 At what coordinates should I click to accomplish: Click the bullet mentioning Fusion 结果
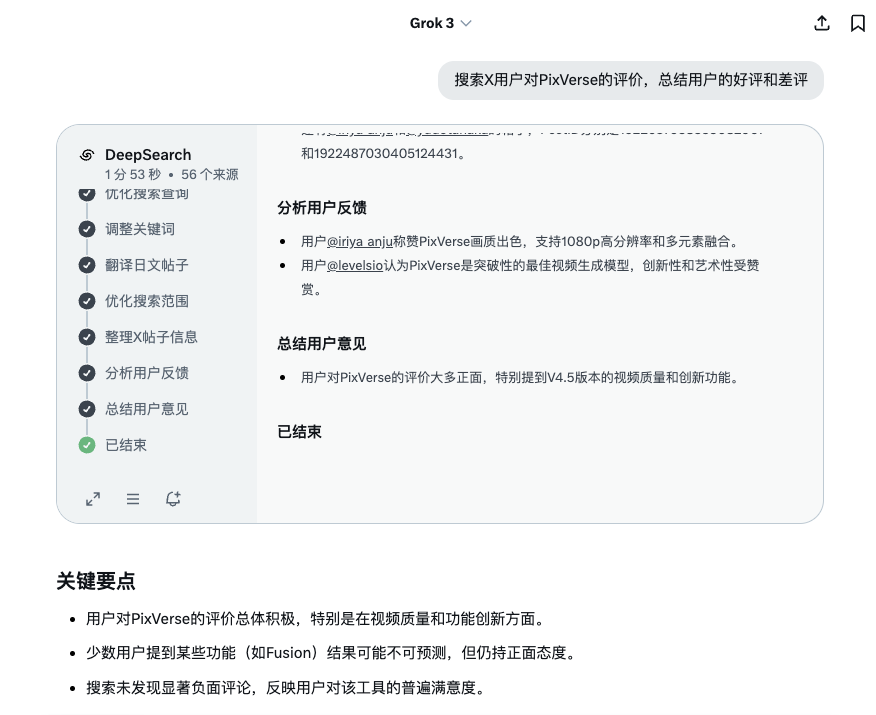332,653
